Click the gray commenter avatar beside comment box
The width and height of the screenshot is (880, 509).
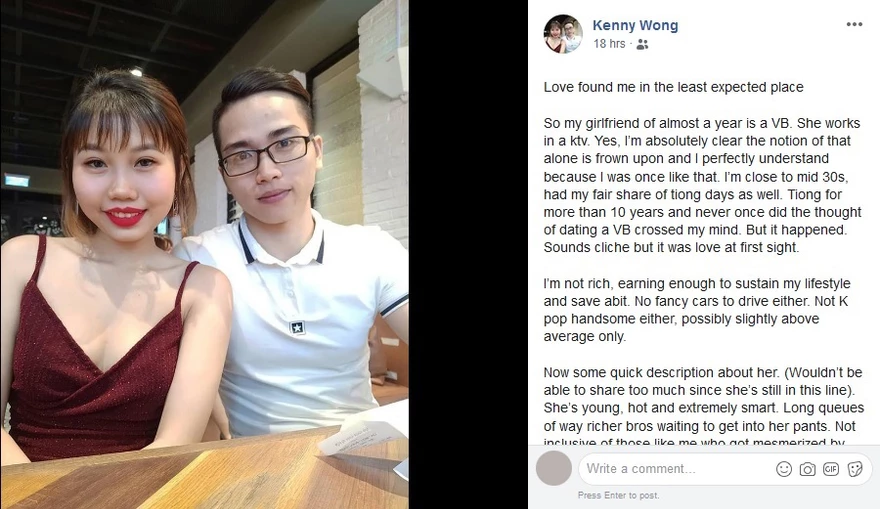pyautogui.click(x=554, y=468)
